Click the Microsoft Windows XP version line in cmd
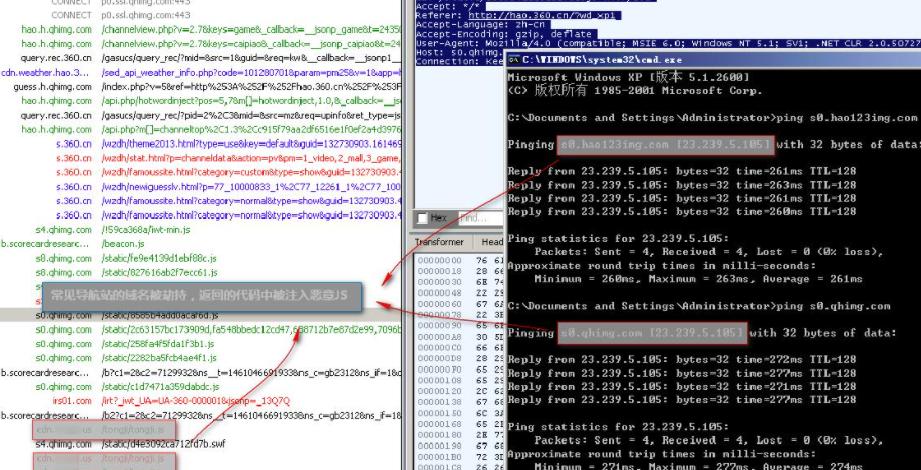921x470 pixels. click(x=628, y=77)
